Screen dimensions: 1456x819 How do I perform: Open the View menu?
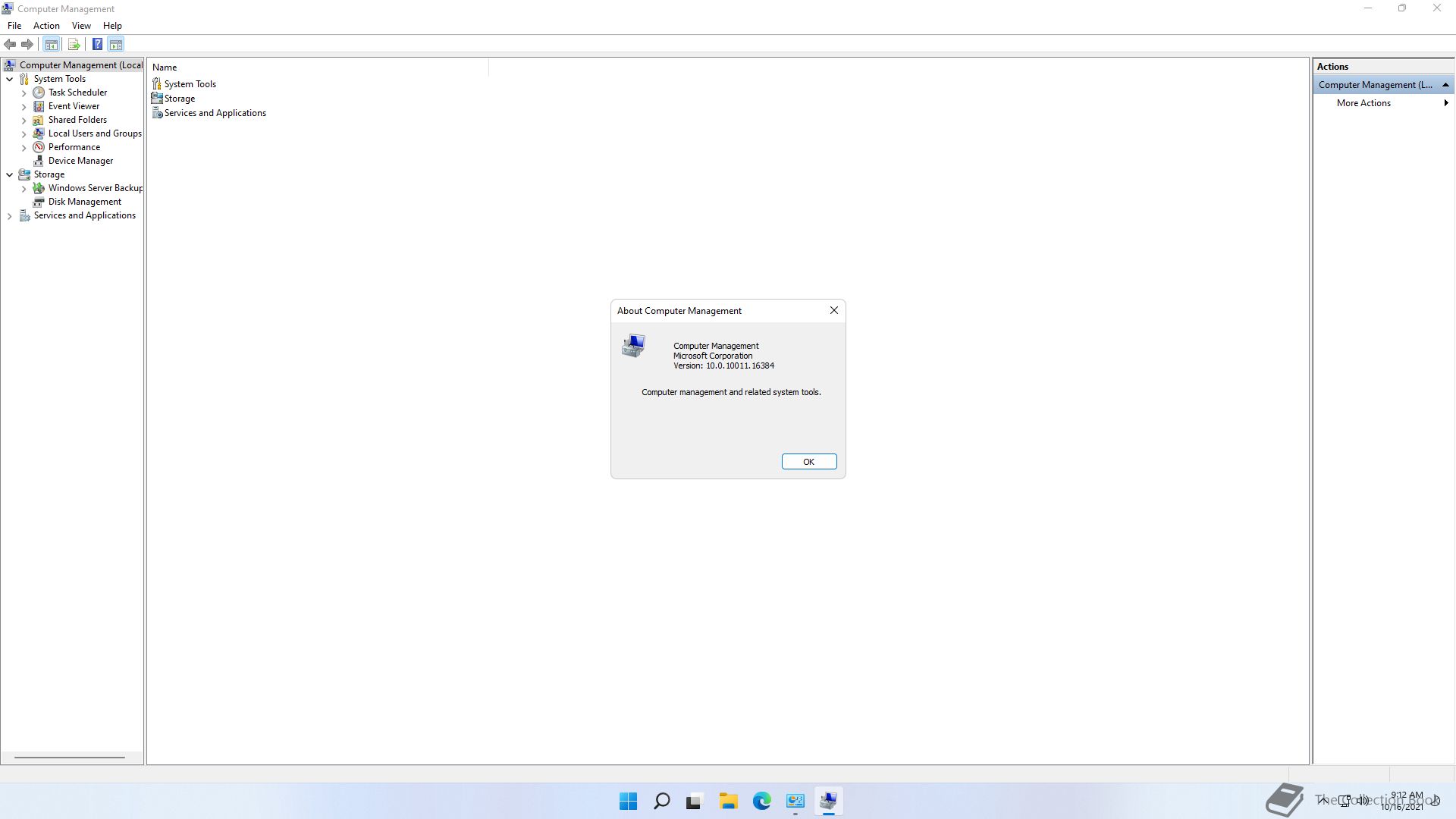81,26
